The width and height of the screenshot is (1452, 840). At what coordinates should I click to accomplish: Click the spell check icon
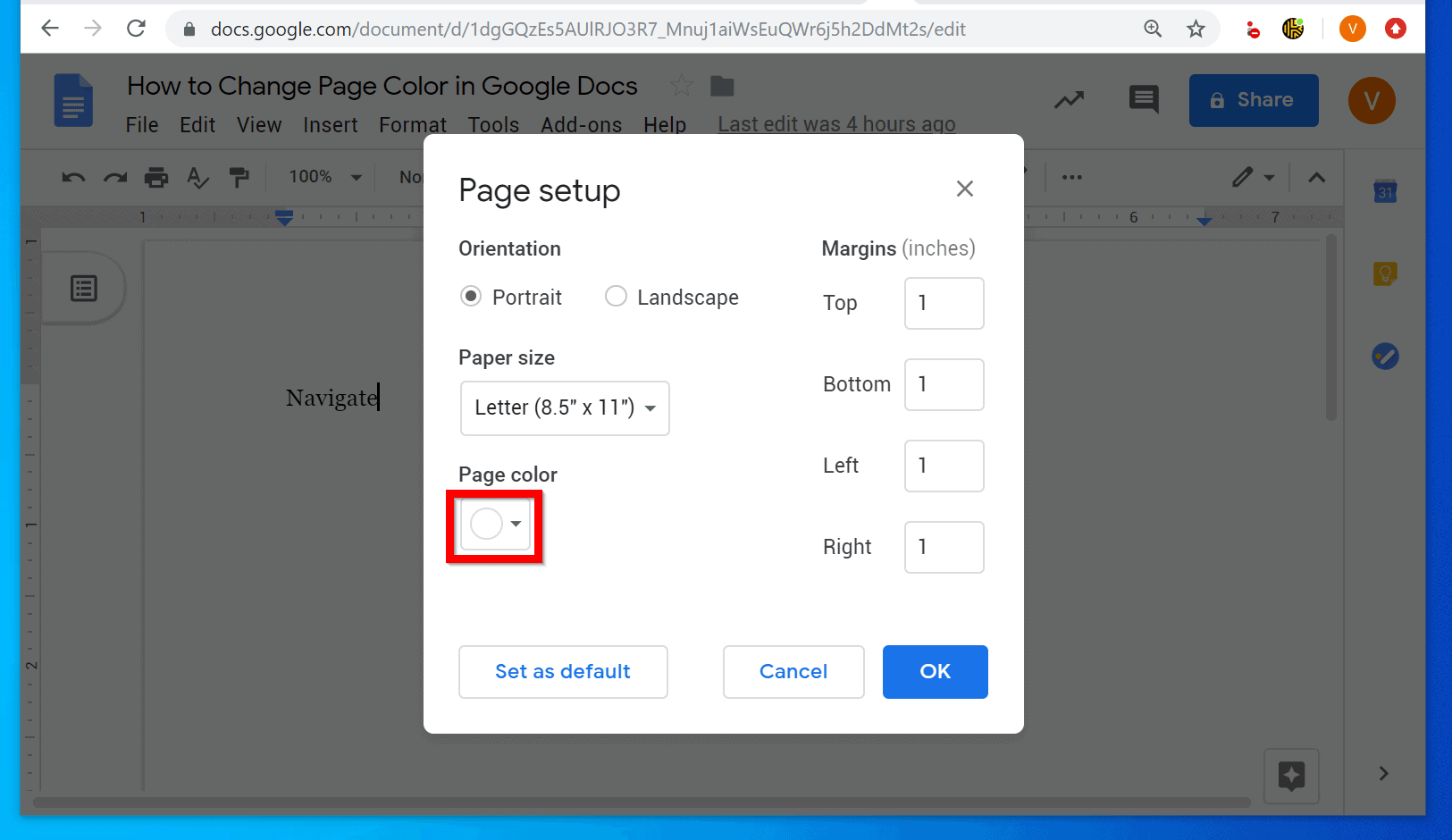coord(197,177)
